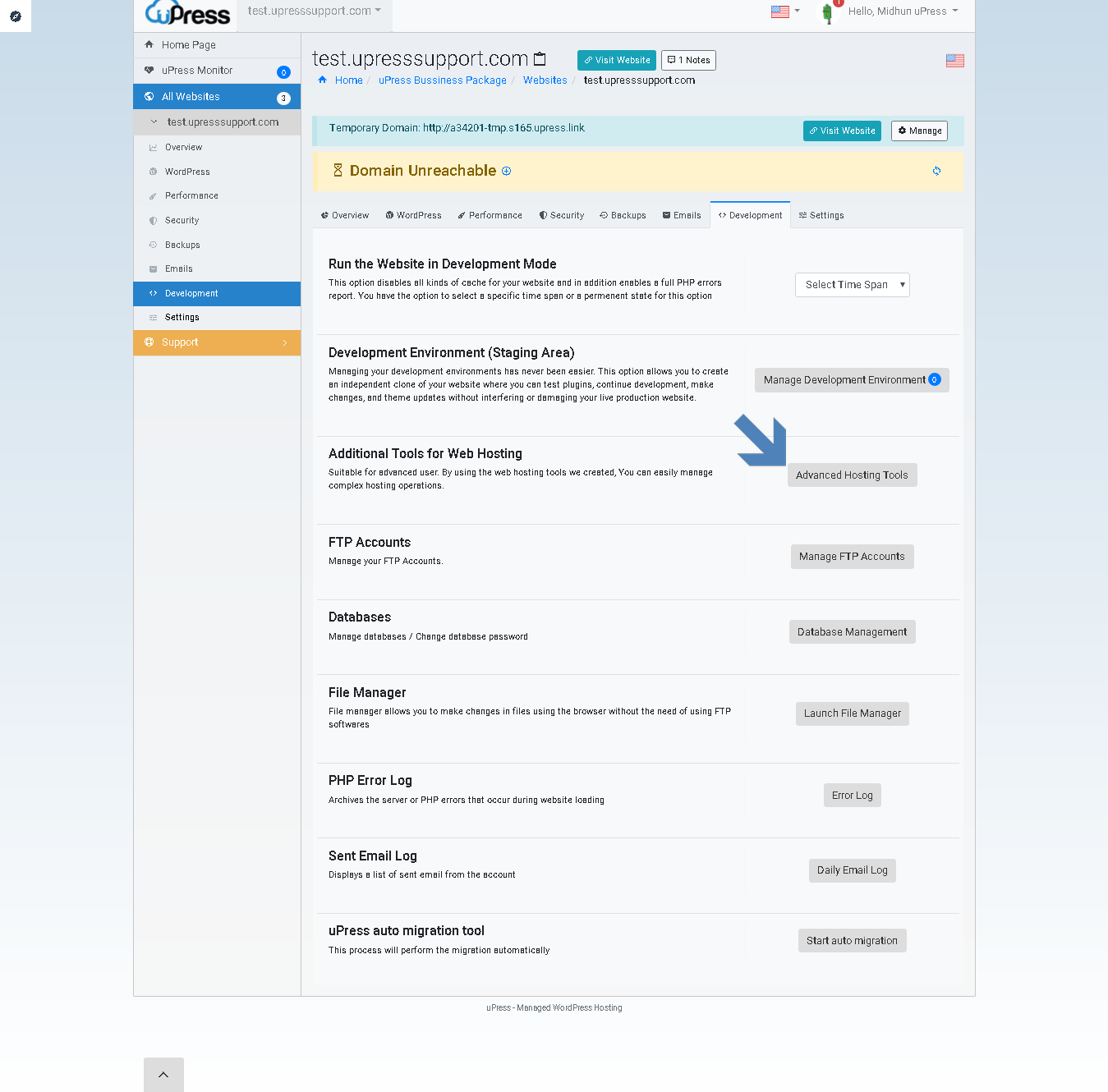This screenshot has width=1108, height=1092.
Task: Click the refresh icon in the Domain Unreachable banner
Action: [936, 171]
